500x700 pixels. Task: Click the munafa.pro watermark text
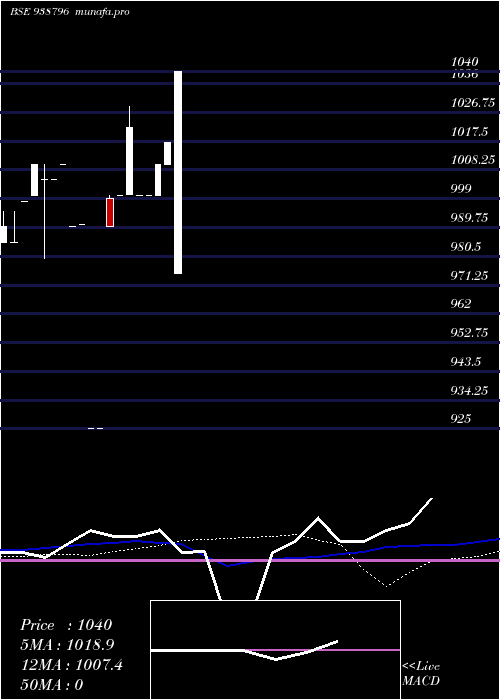103,12
